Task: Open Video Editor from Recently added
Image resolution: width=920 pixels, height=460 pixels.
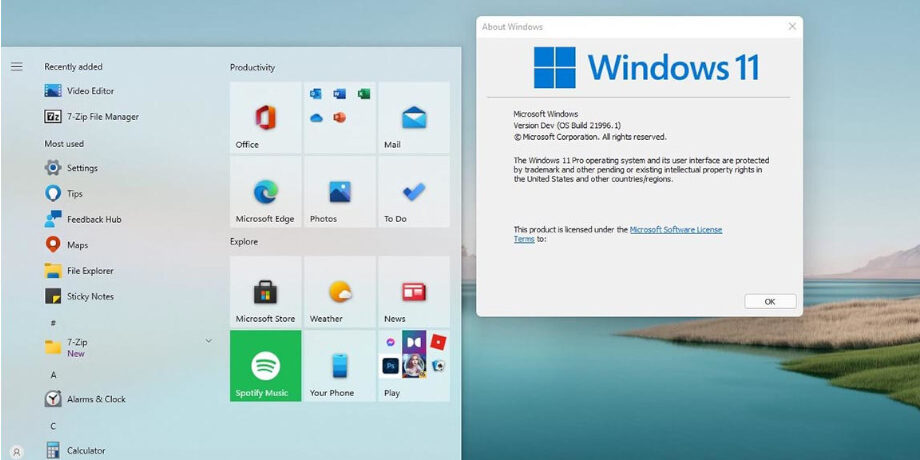Action: (79, 91)
